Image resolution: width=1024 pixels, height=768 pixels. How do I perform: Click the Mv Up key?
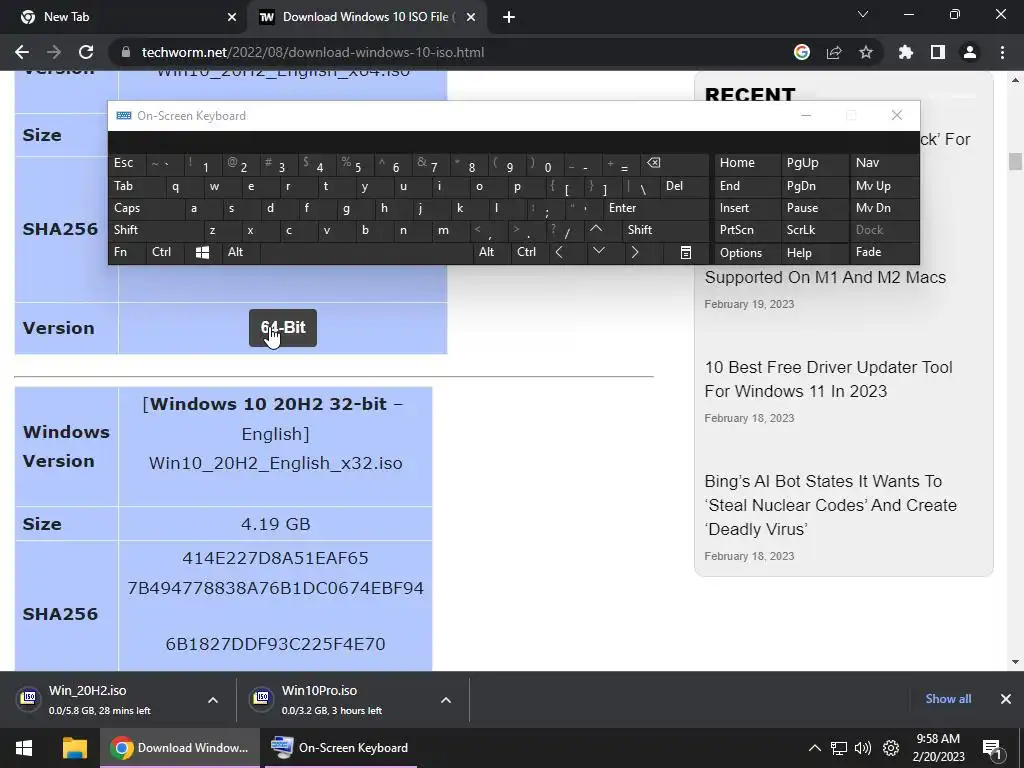point(884,186)
